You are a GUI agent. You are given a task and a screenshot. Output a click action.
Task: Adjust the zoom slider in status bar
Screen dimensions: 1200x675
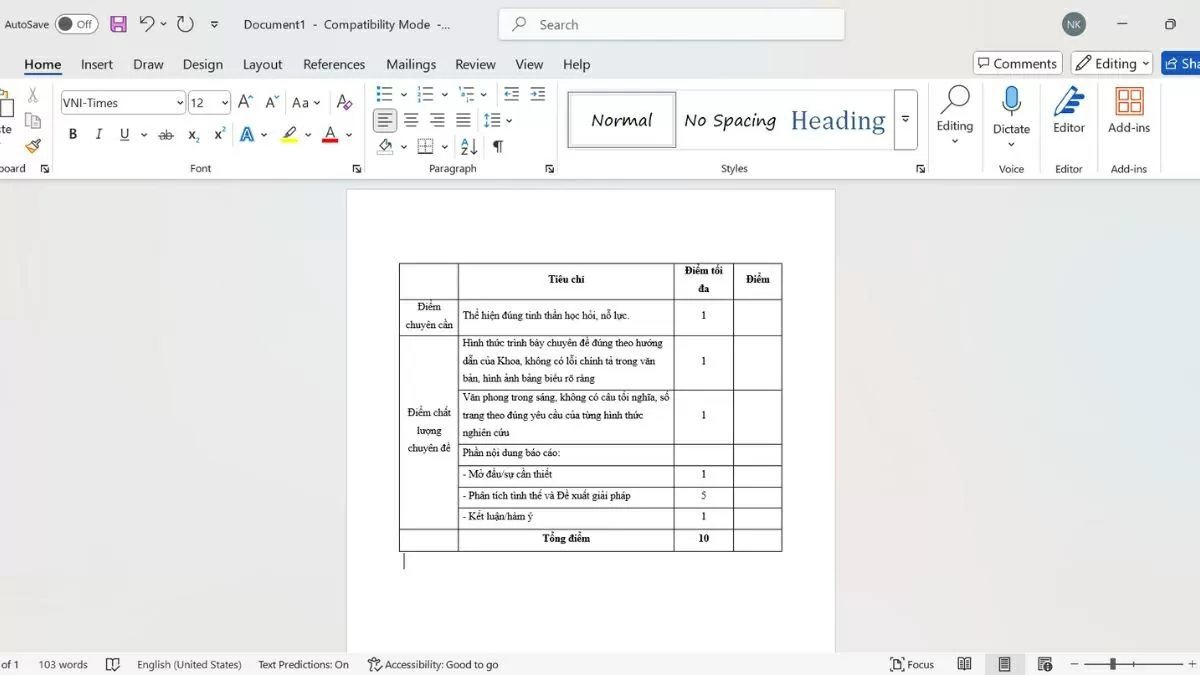(1112, 664)
